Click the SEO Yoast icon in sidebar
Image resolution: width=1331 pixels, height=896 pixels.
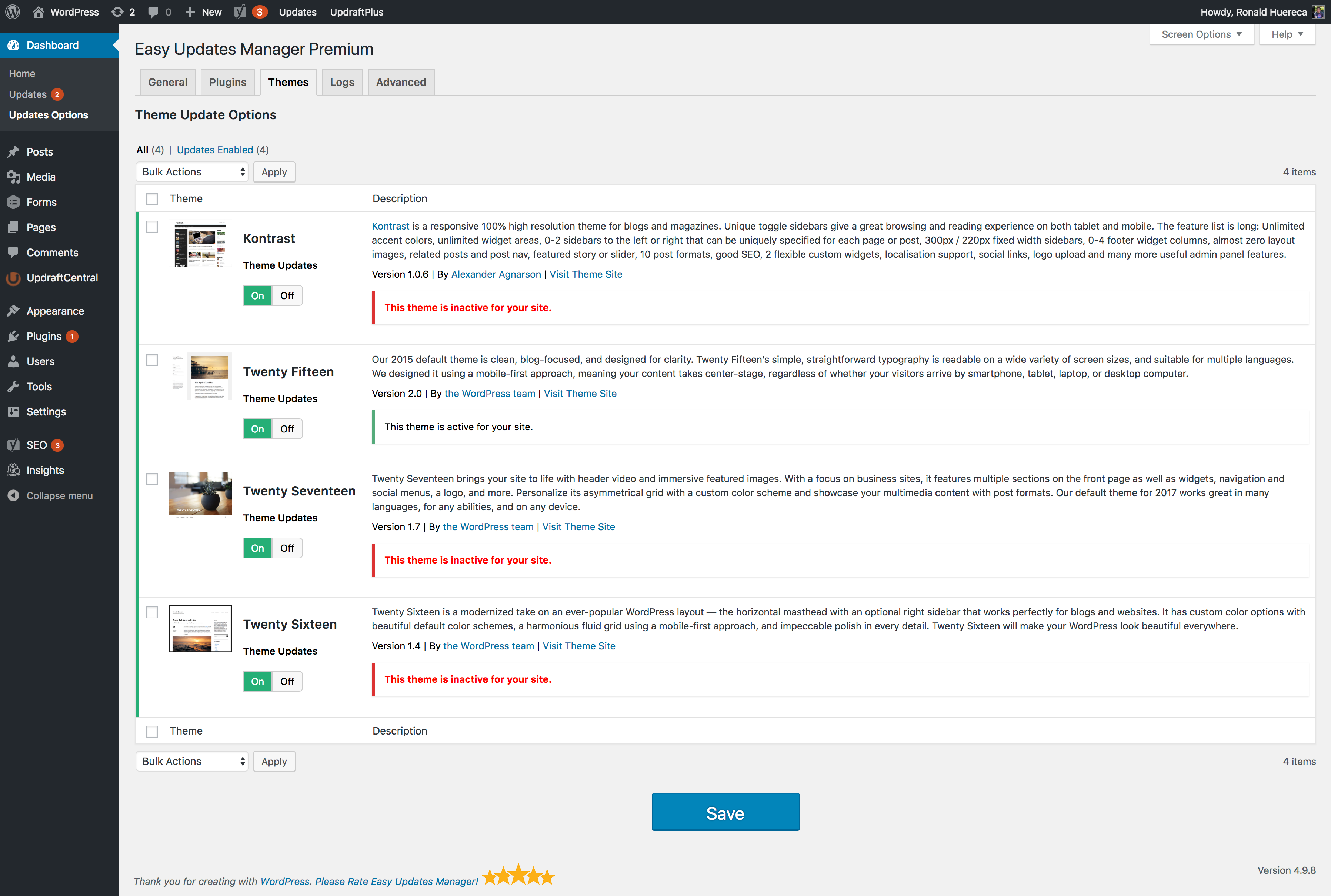[14, 445]
